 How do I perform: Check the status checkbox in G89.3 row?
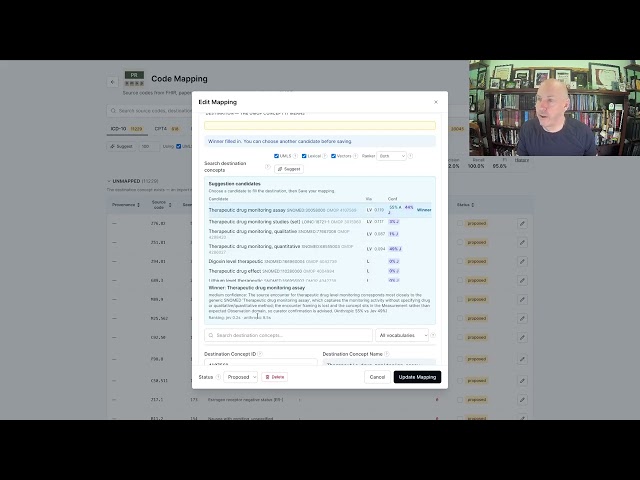[x=460, y=280]
